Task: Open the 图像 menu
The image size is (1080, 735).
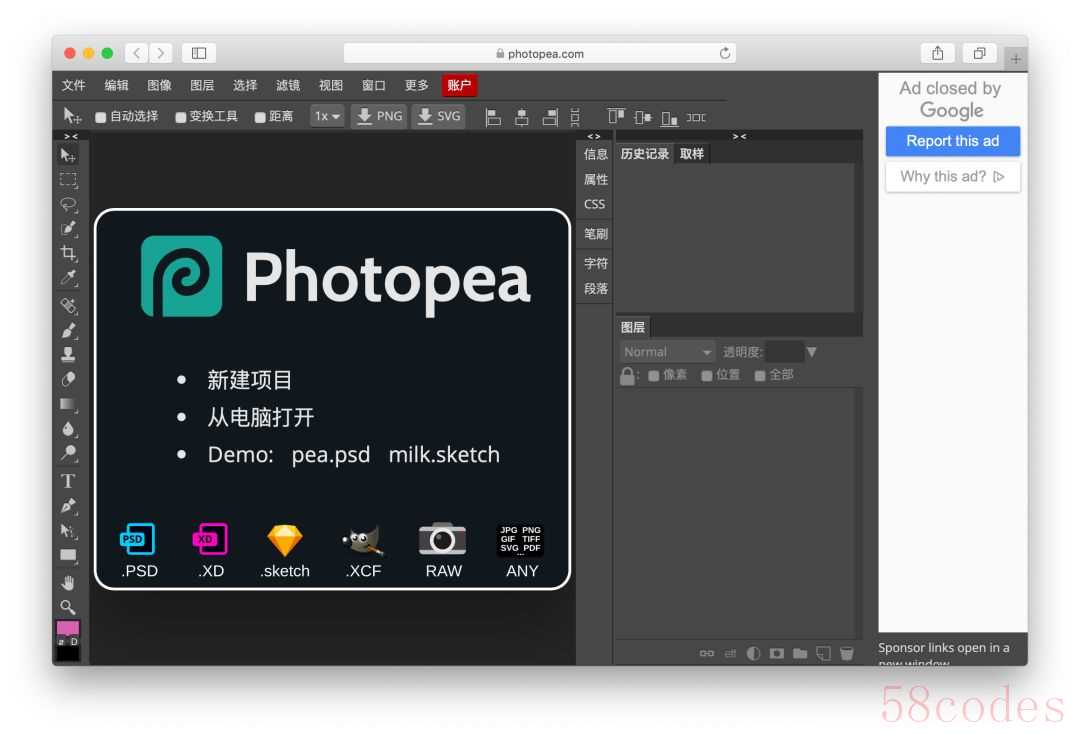Action: coord(159,85)
